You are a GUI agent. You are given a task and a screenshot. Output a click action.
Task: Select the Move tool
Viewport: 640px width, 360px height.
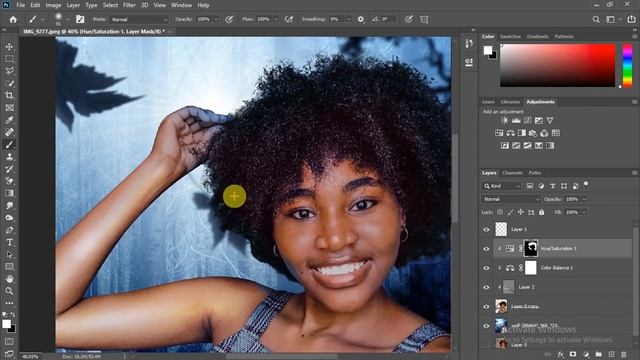tap(9, 47)
